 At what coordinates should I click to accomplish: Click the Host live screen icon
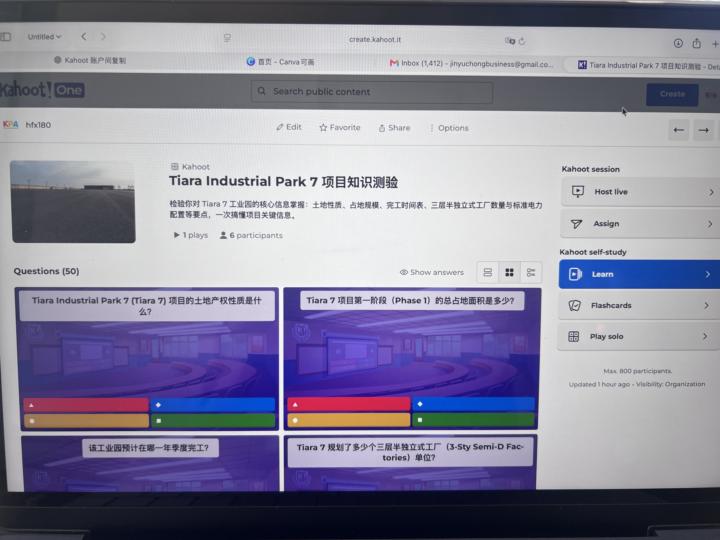point(578,191)
